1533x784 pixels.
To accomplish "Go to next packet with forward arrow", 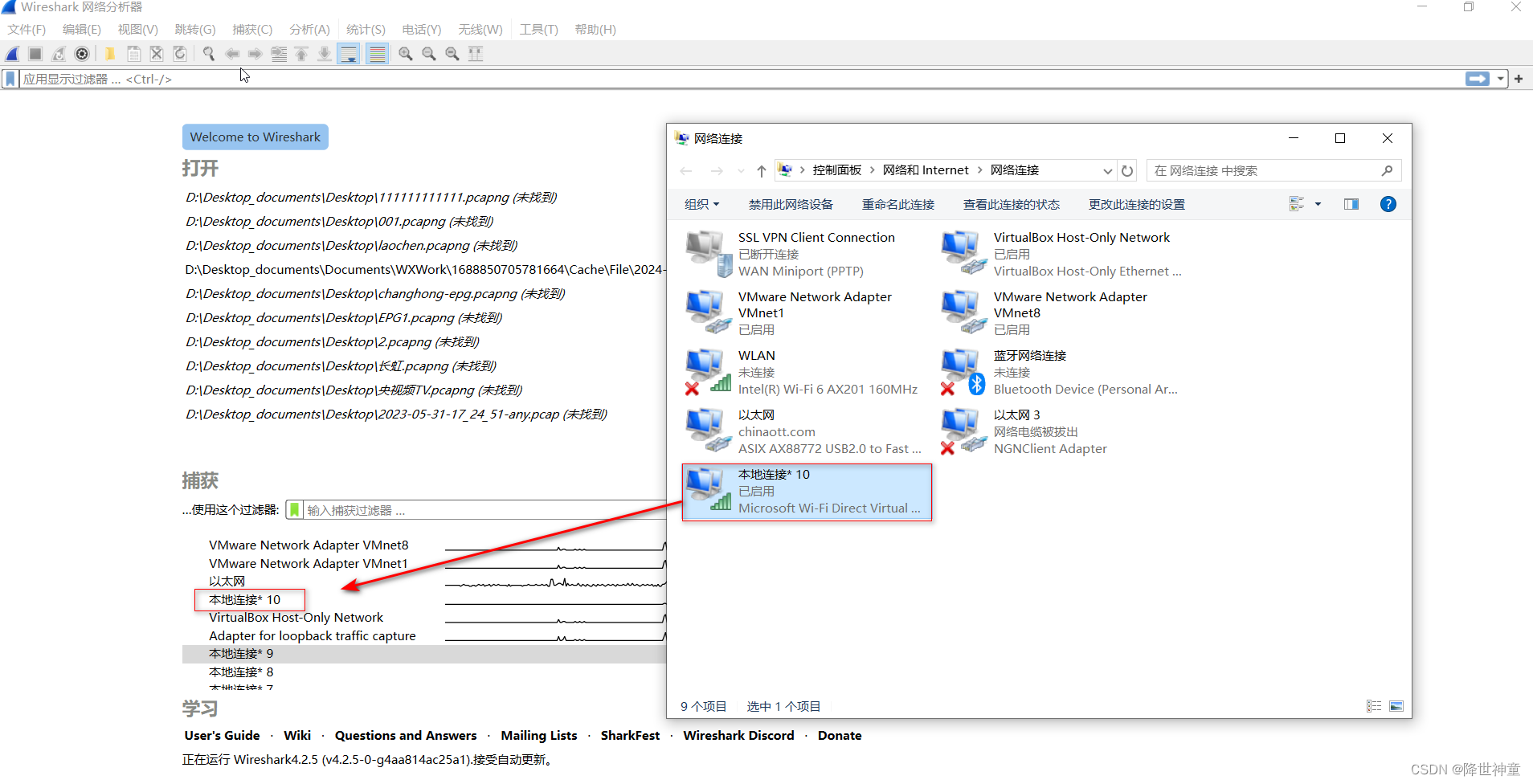I will pos(255,54).
